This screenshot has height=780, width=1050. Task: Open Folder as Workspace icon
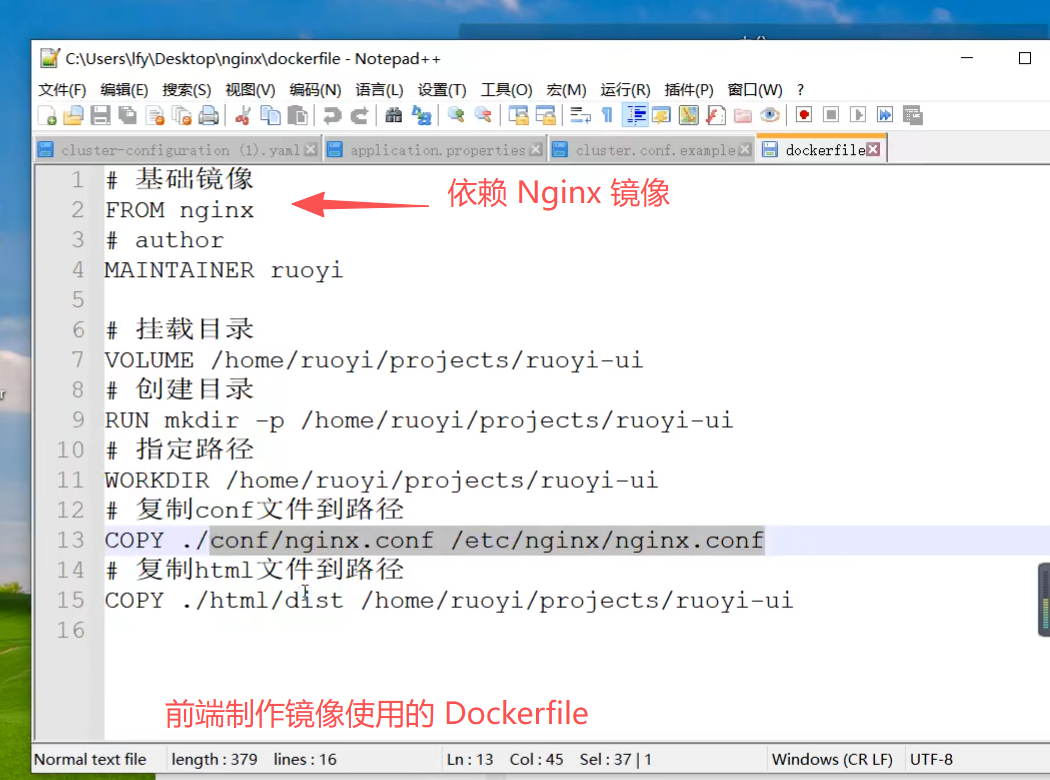click(743, 116)
